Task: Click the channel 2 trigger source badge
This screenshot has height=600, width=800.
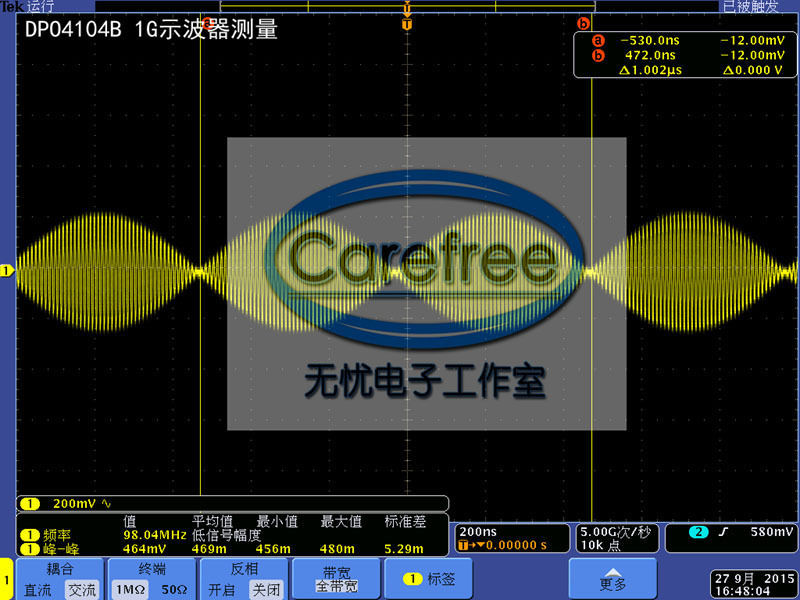Action: (x=698, y=532)
